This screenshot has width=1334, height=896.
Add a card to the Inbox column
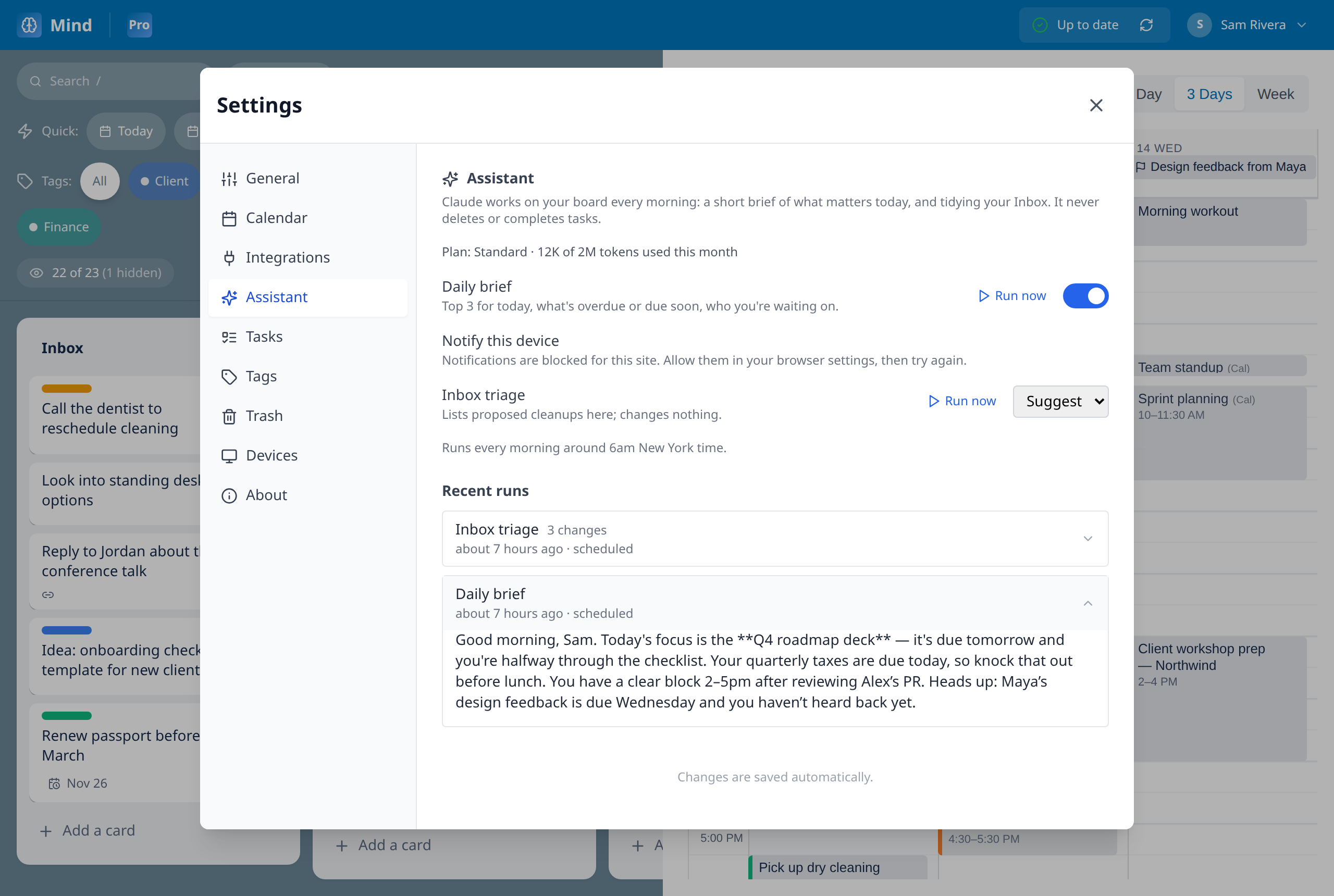point(88,830)
